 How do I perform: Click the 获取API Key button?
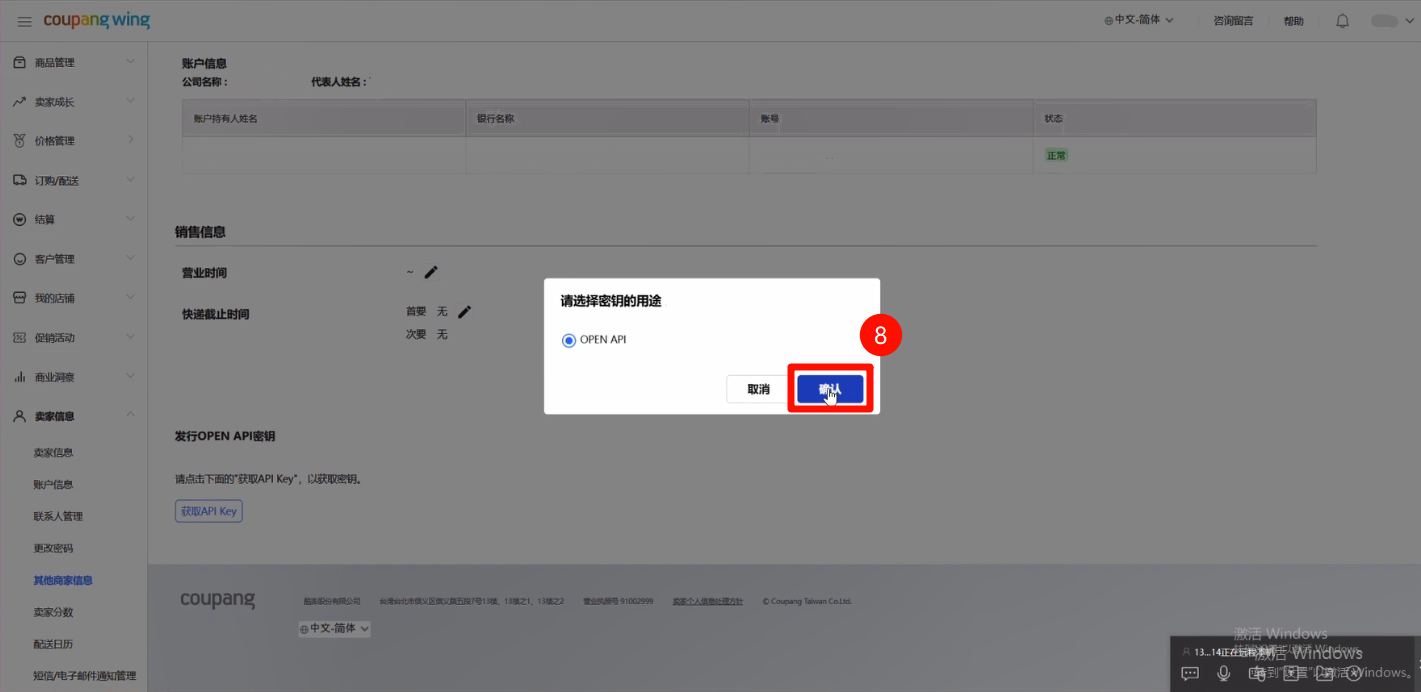[208, 511]
